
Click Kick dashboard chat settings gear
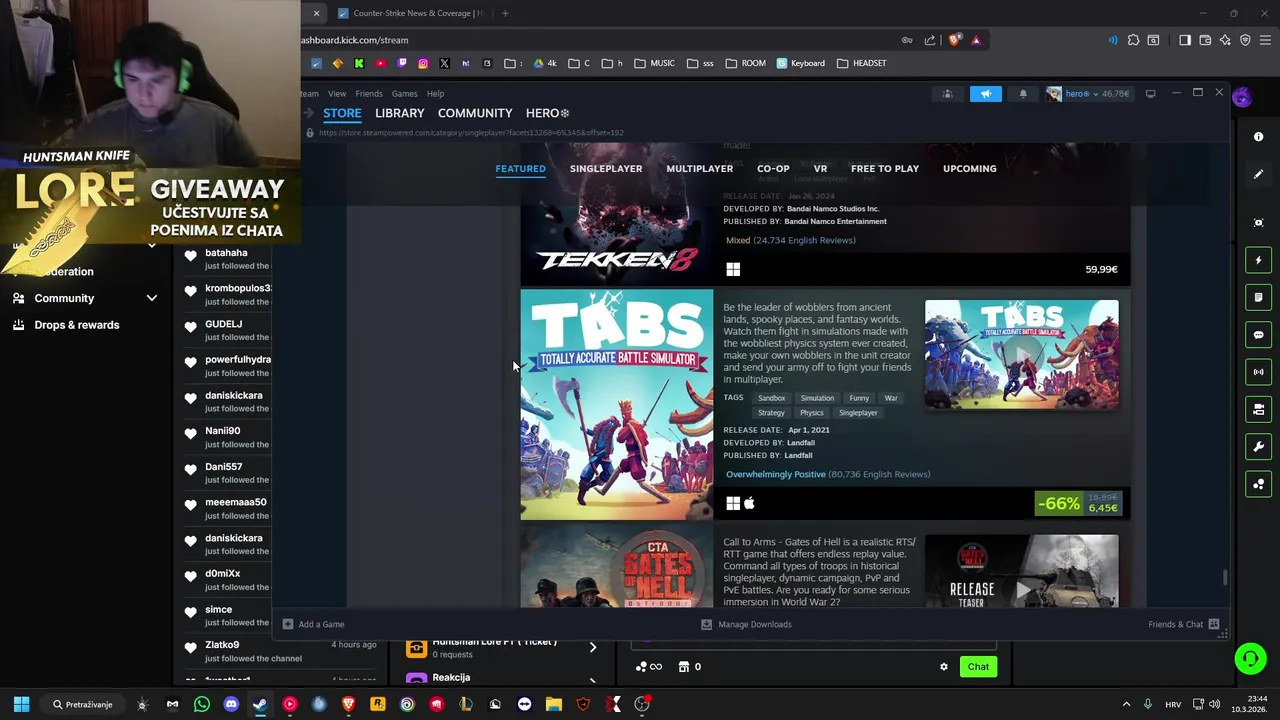pyautogui.click(x=943, y=667)
